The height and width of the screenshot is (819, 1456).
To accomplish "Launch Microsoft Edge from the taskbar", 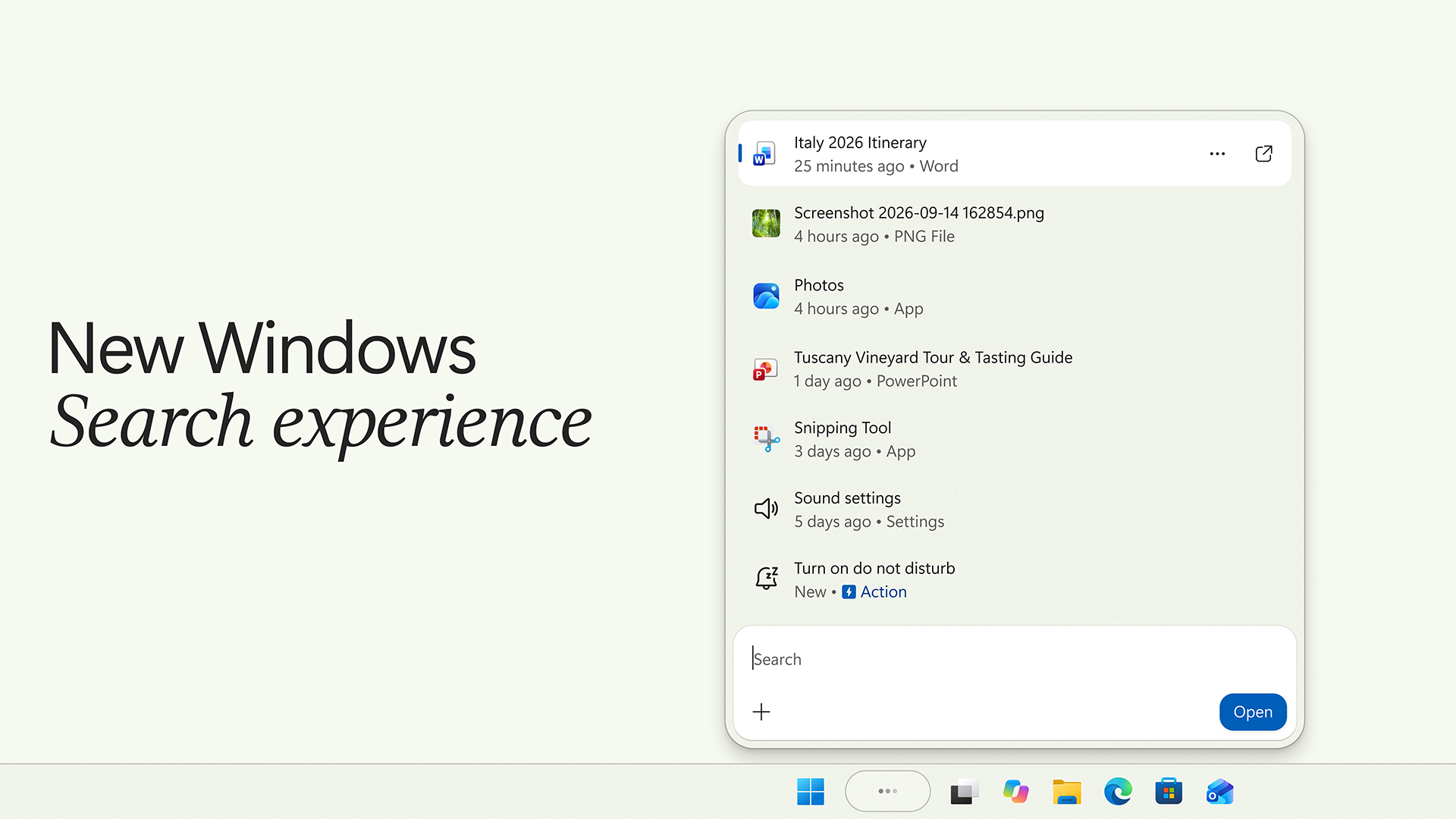I will point(1118,792).
